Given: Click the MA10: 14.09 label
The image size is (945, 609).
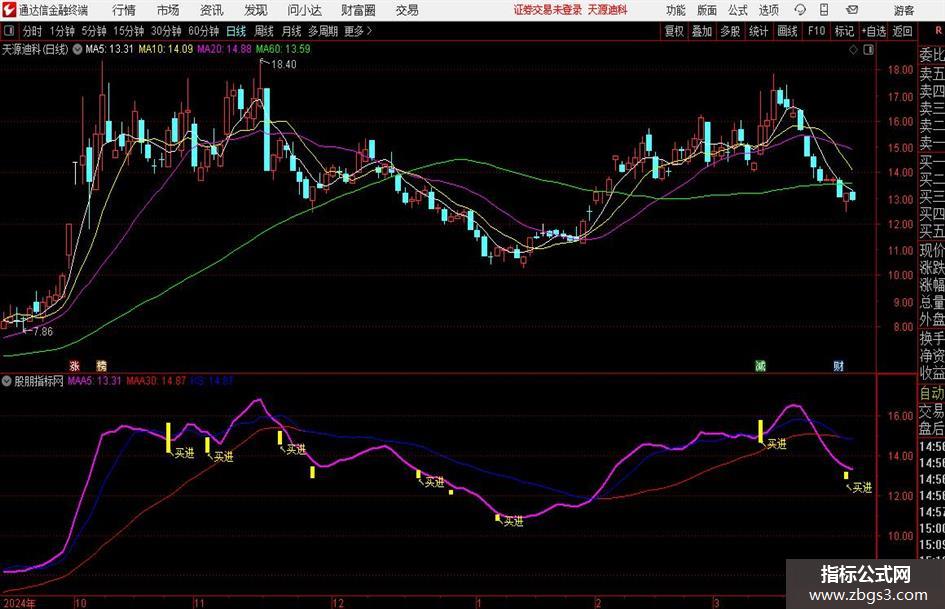Looking at the screenshot, I should click(166, 49).
